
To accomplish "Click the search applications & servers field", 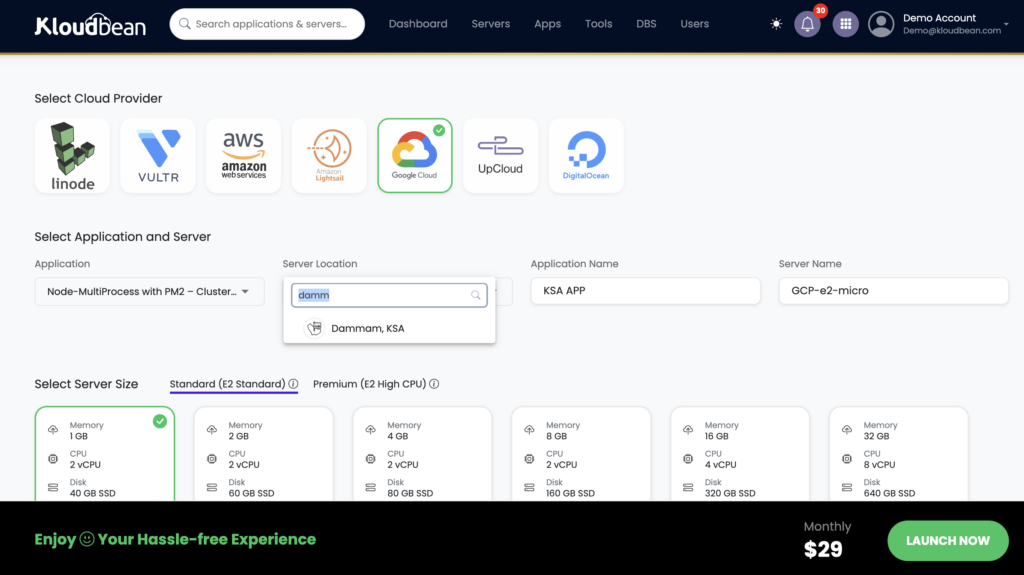I will tap(267, 24).
